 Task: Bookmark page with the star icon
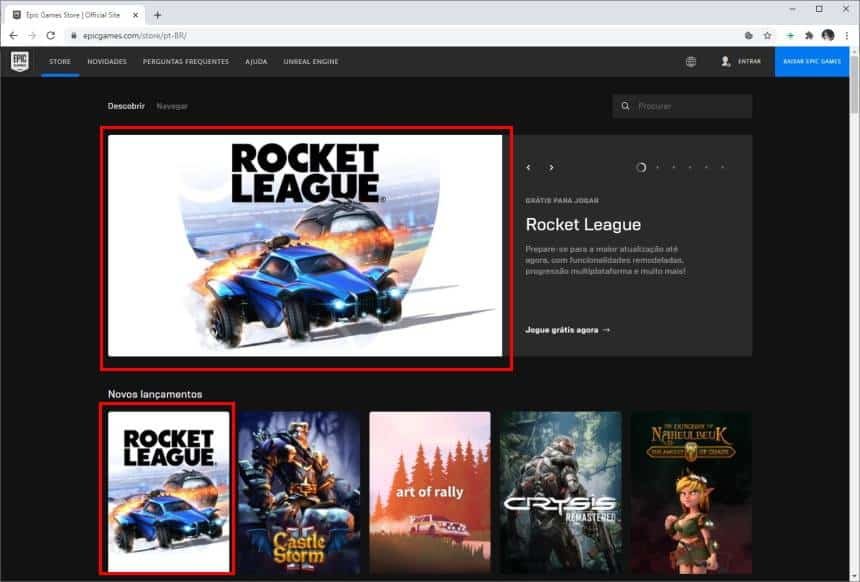coord(767,36)
